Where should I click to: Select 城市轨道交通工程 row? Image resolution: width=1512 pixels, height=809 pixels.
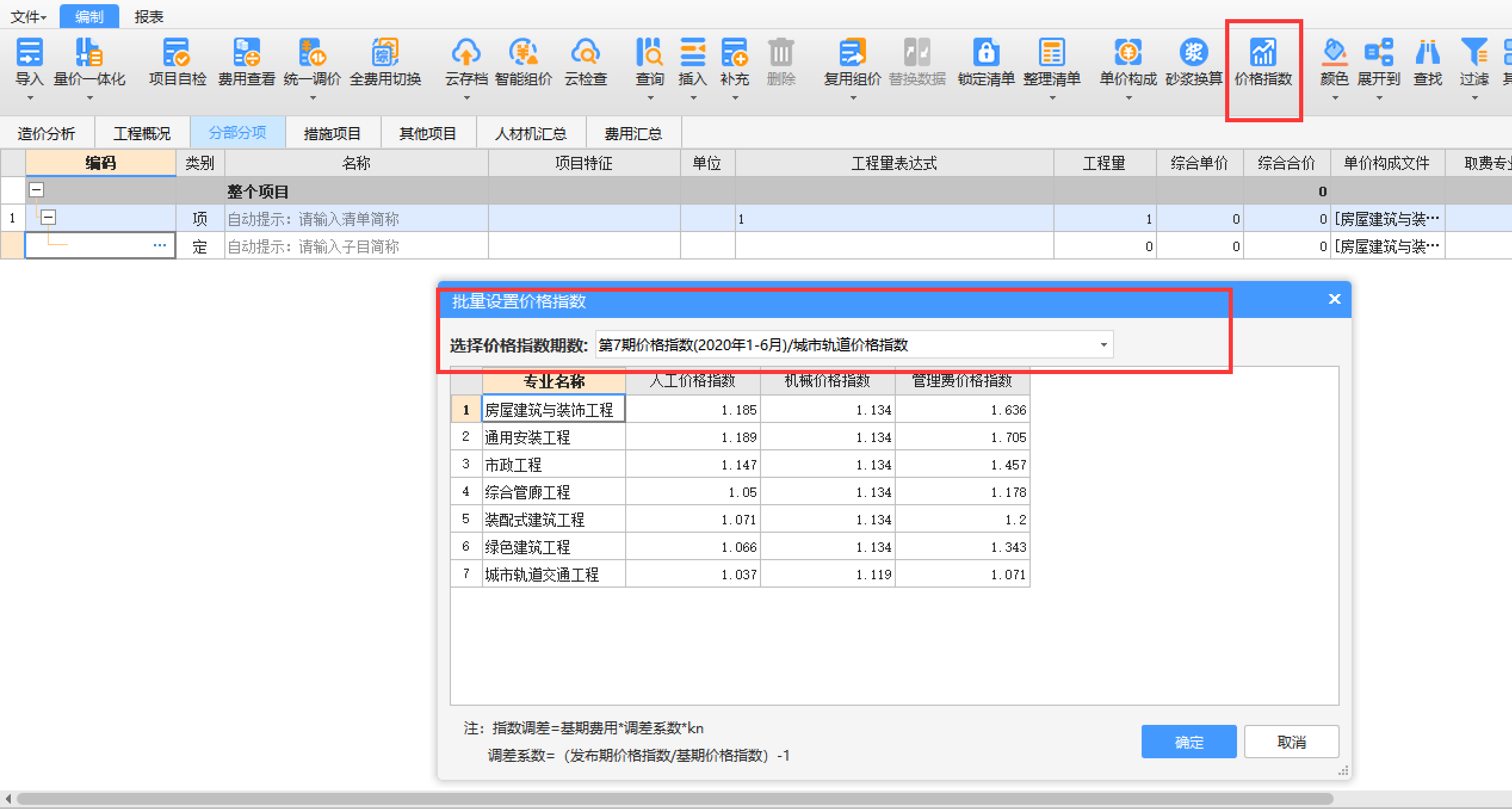(740, 575)
